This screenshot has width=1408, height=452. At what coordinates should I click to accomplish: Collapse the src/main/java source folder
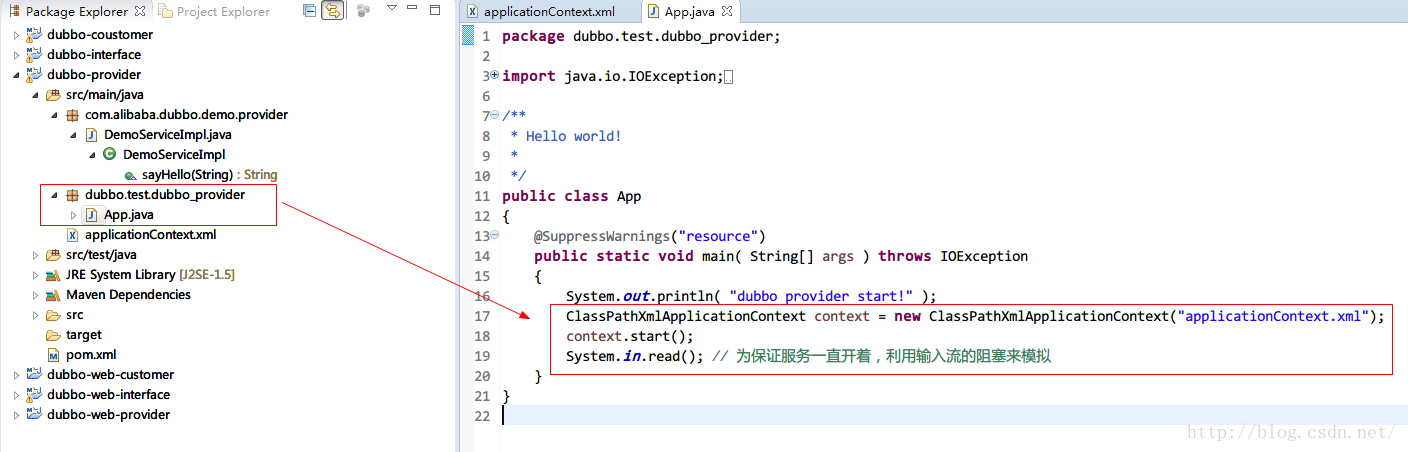36,95
